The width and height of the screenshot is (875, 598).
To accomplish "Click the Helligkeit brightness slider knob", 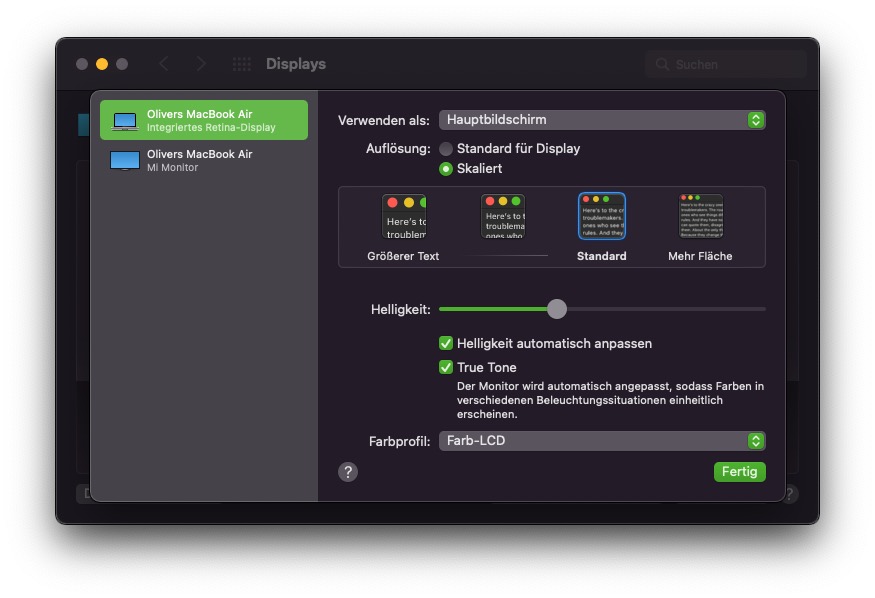I will [557, 310].
